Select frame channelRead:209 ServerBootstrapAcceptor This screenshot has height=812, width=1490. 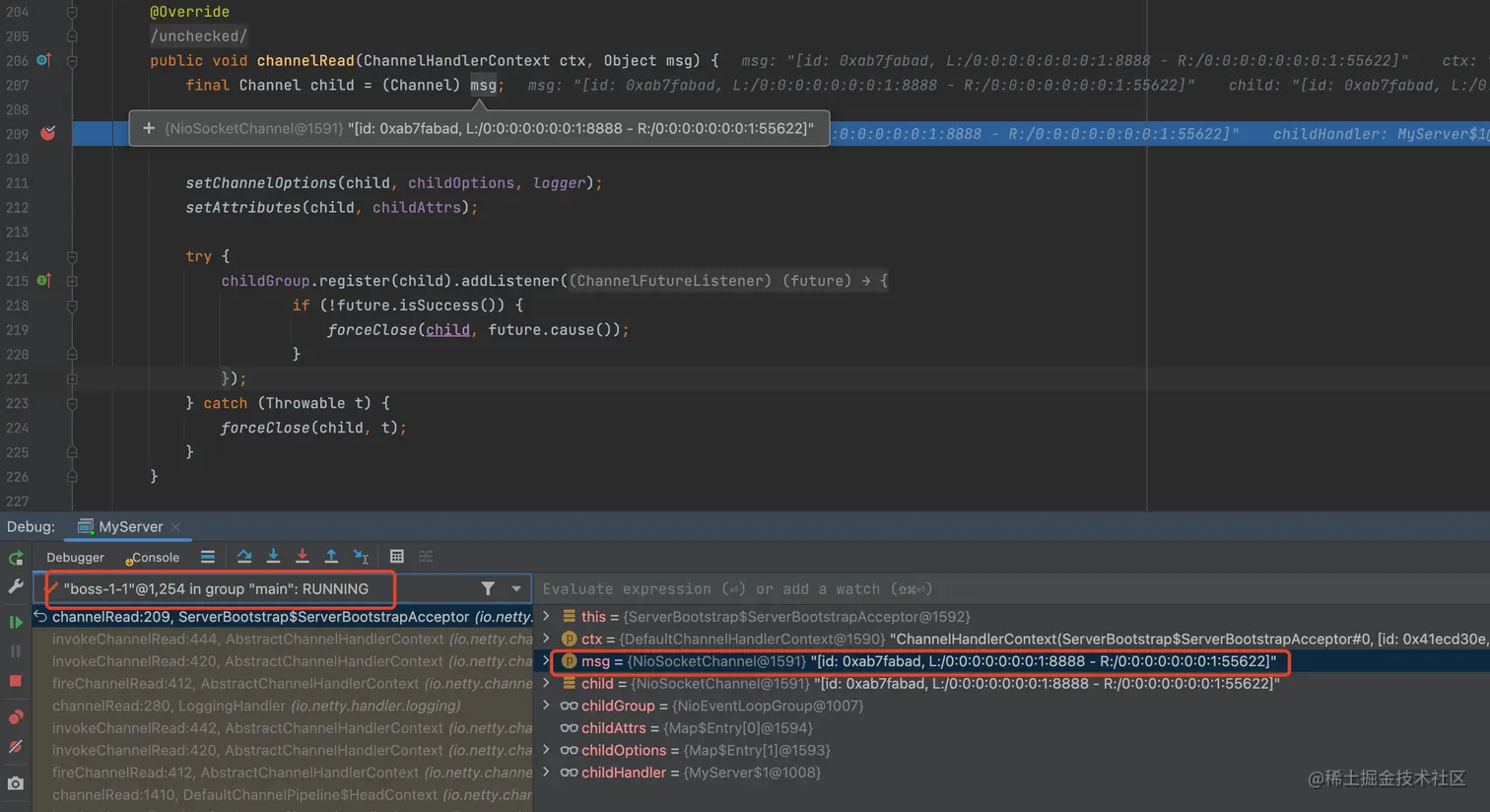283,617
